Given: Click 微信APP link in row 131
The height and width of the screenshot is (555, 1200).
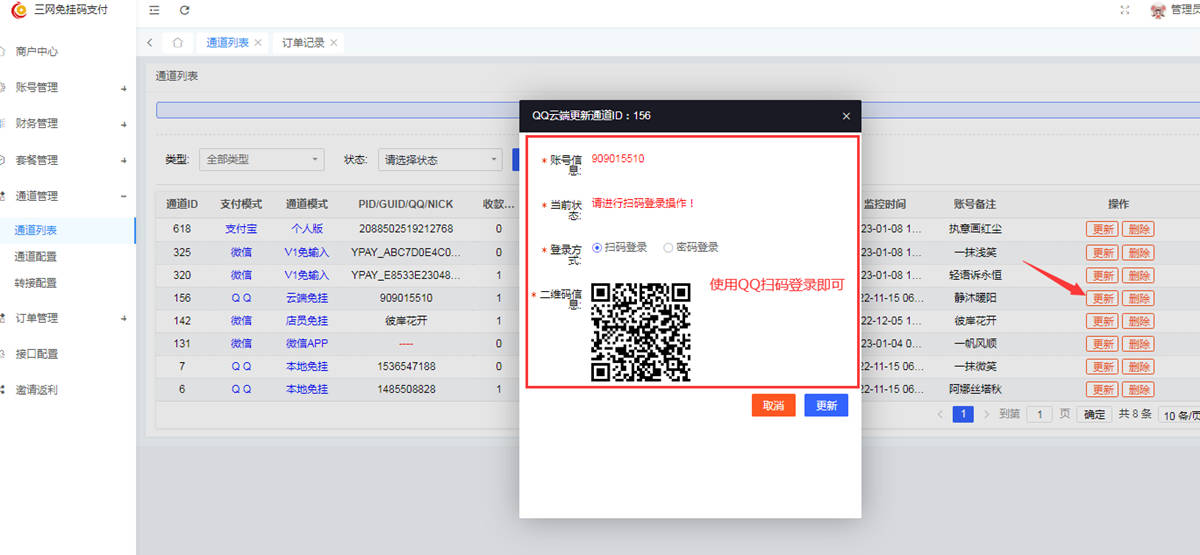Looking at the screenshot, I should [307, 344].
